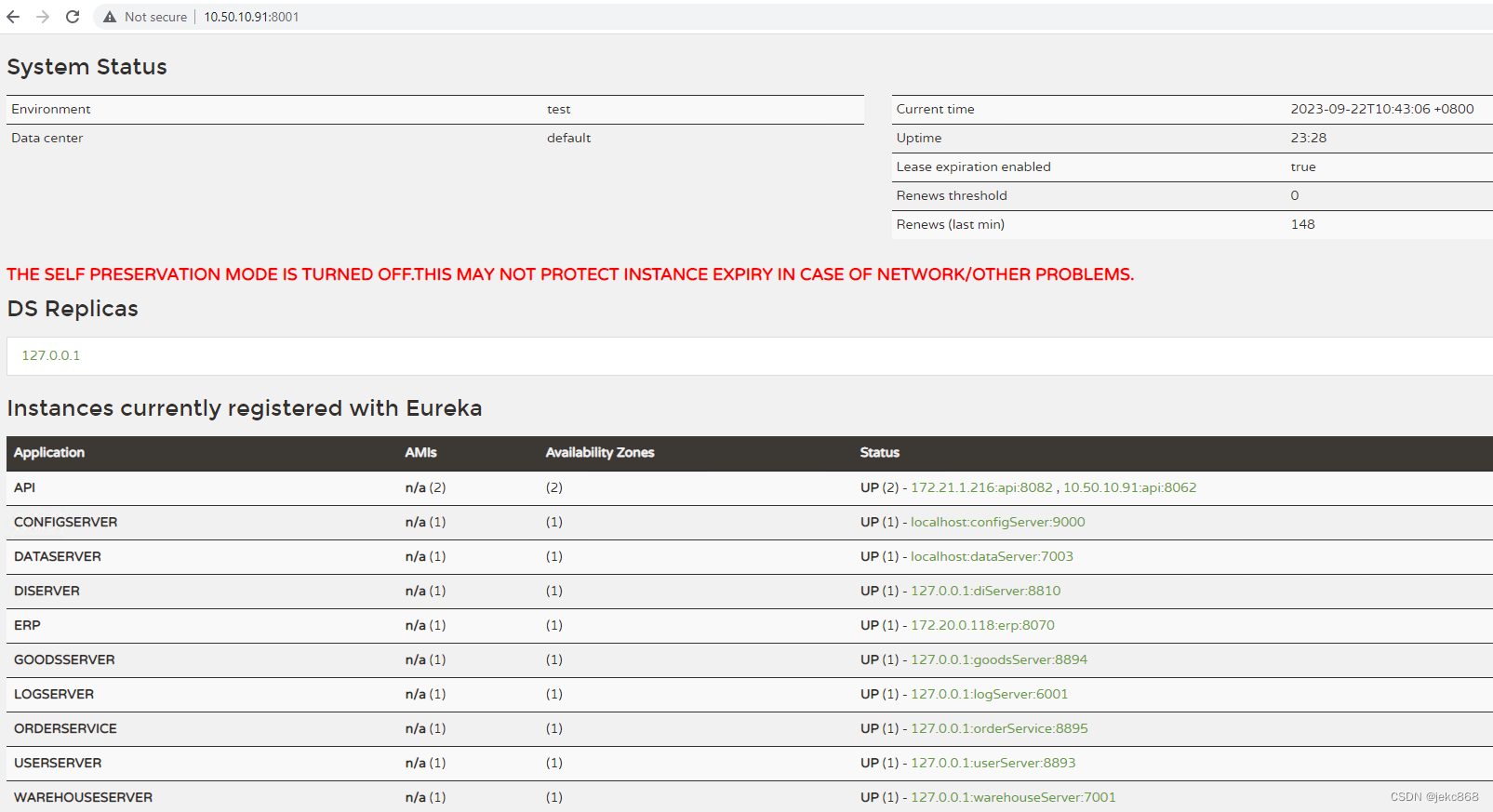This screenshot has height=812, width=1493.
Task: Open the 127.0.0.1:logServer:6001 instance link
Action: click(x=989, y=694)
